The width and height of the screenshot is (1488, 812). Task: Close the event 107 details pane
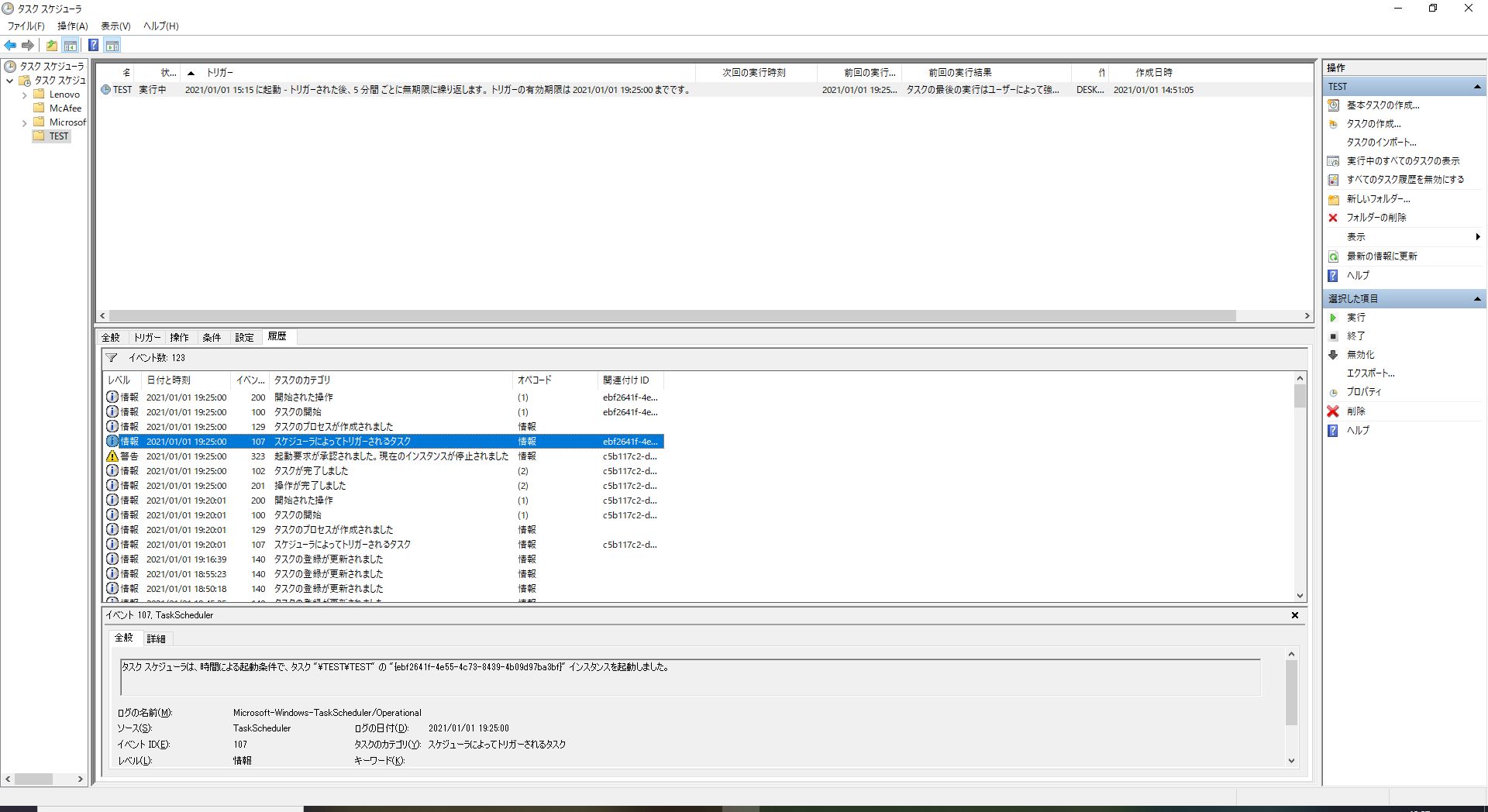coord(1294,615)
